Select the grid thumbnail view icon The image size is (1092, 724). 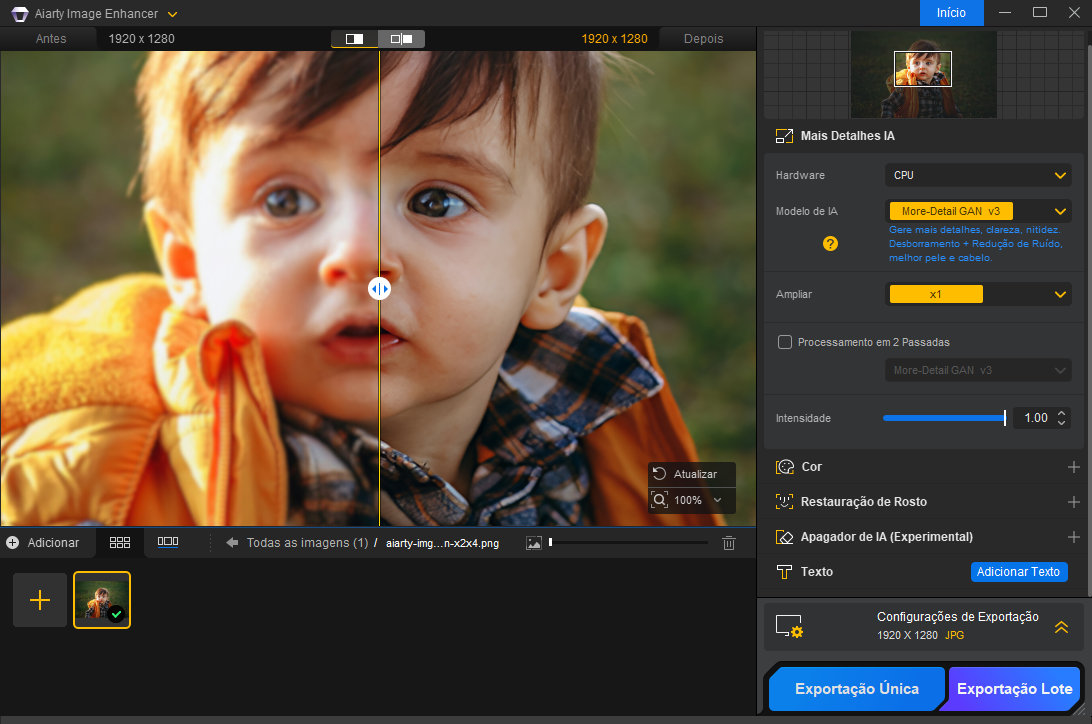(x=120, y=542)
